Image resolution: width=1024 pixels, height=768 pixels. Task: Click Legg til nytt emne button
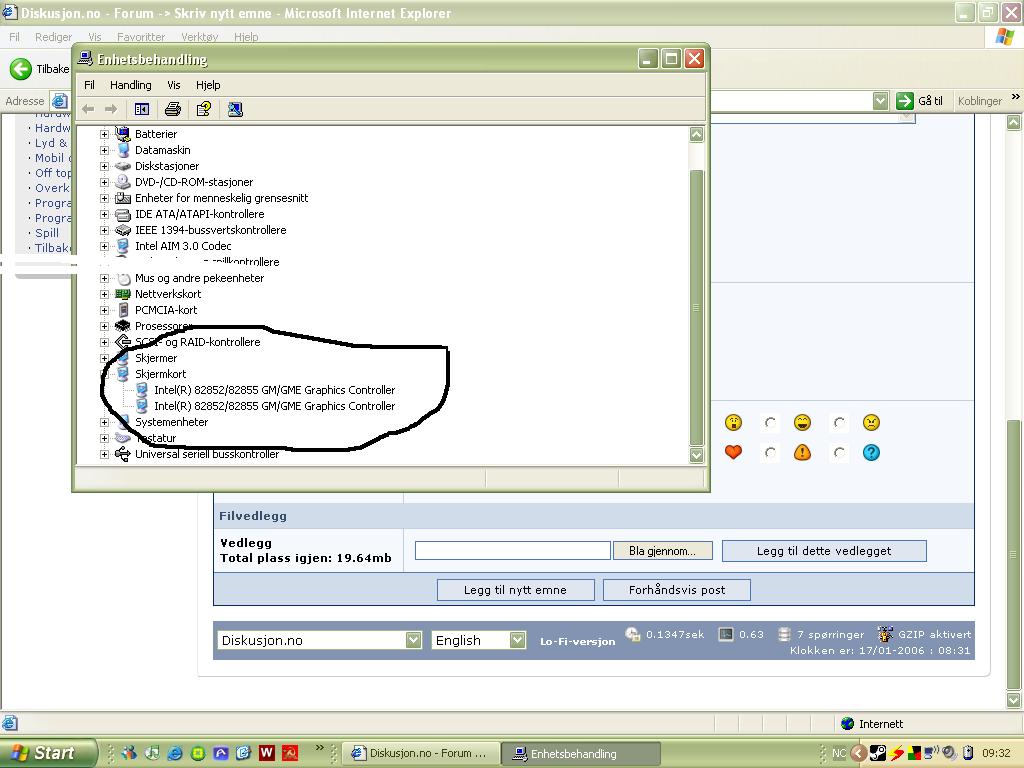tap(515, 590)
